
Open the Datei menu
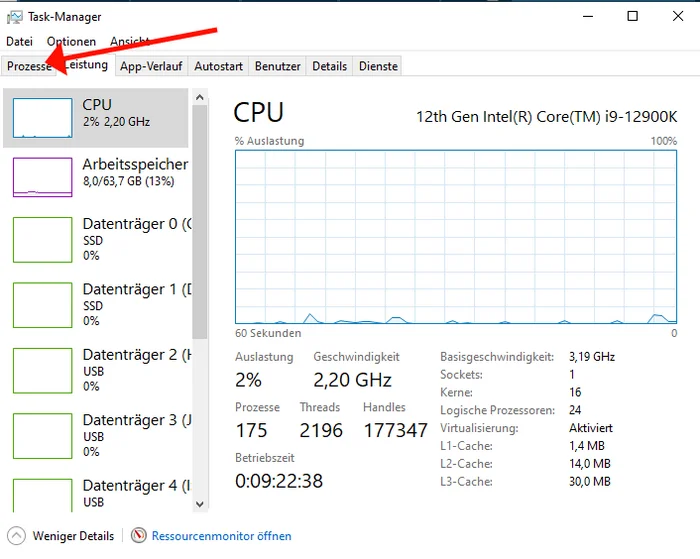point(19,42)
